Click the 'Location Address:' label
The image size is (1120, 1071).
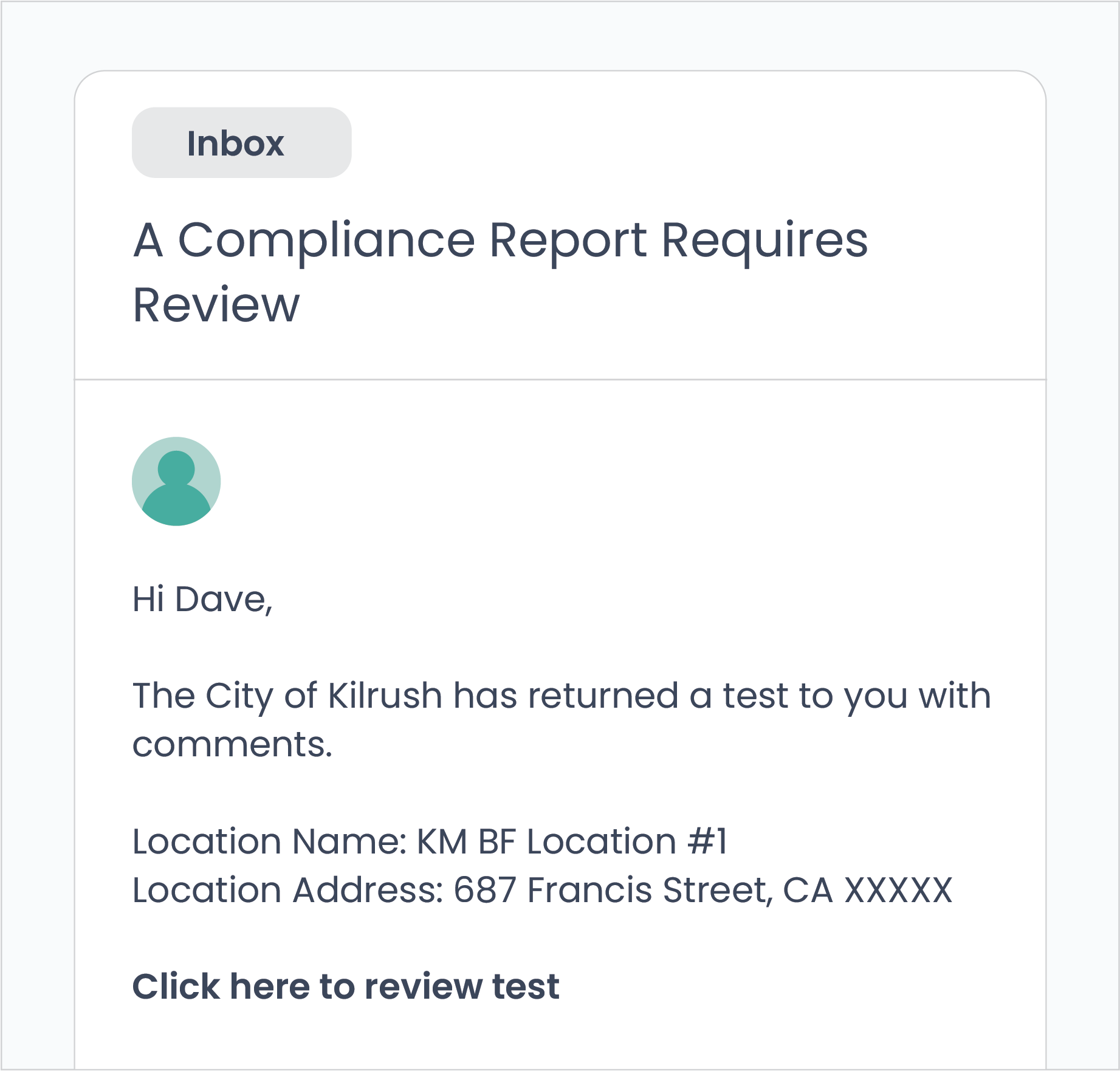pos(288,890)
